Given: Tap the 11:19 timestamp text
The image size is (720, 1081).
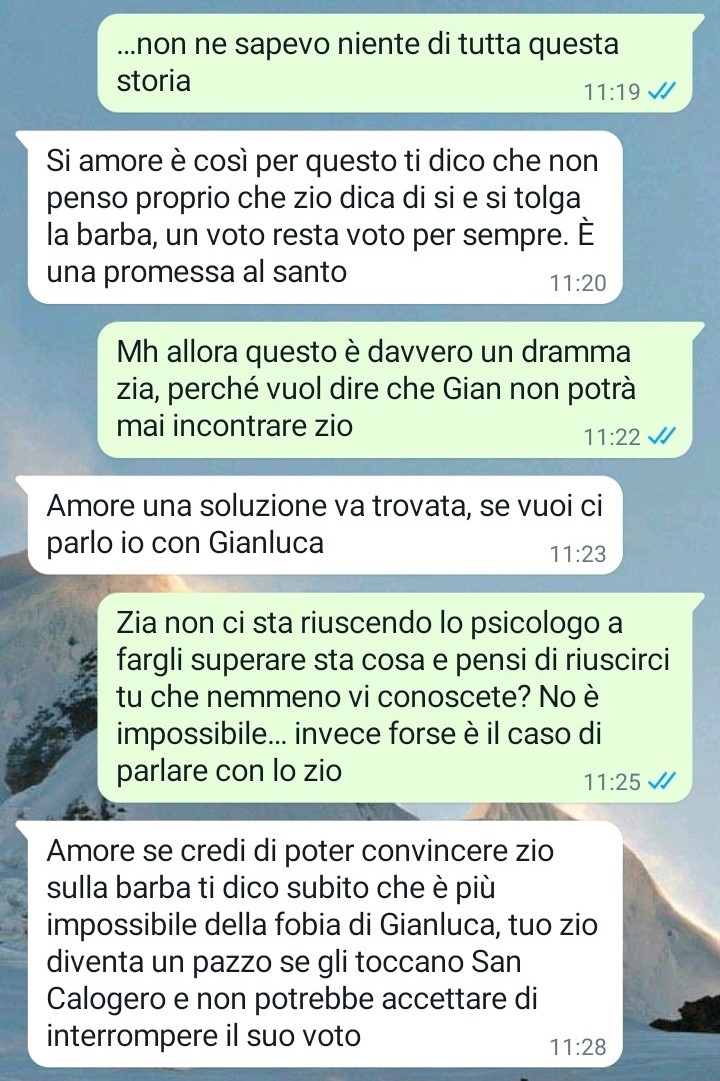Looking at the screenshot, I should [x=612, y=92].
